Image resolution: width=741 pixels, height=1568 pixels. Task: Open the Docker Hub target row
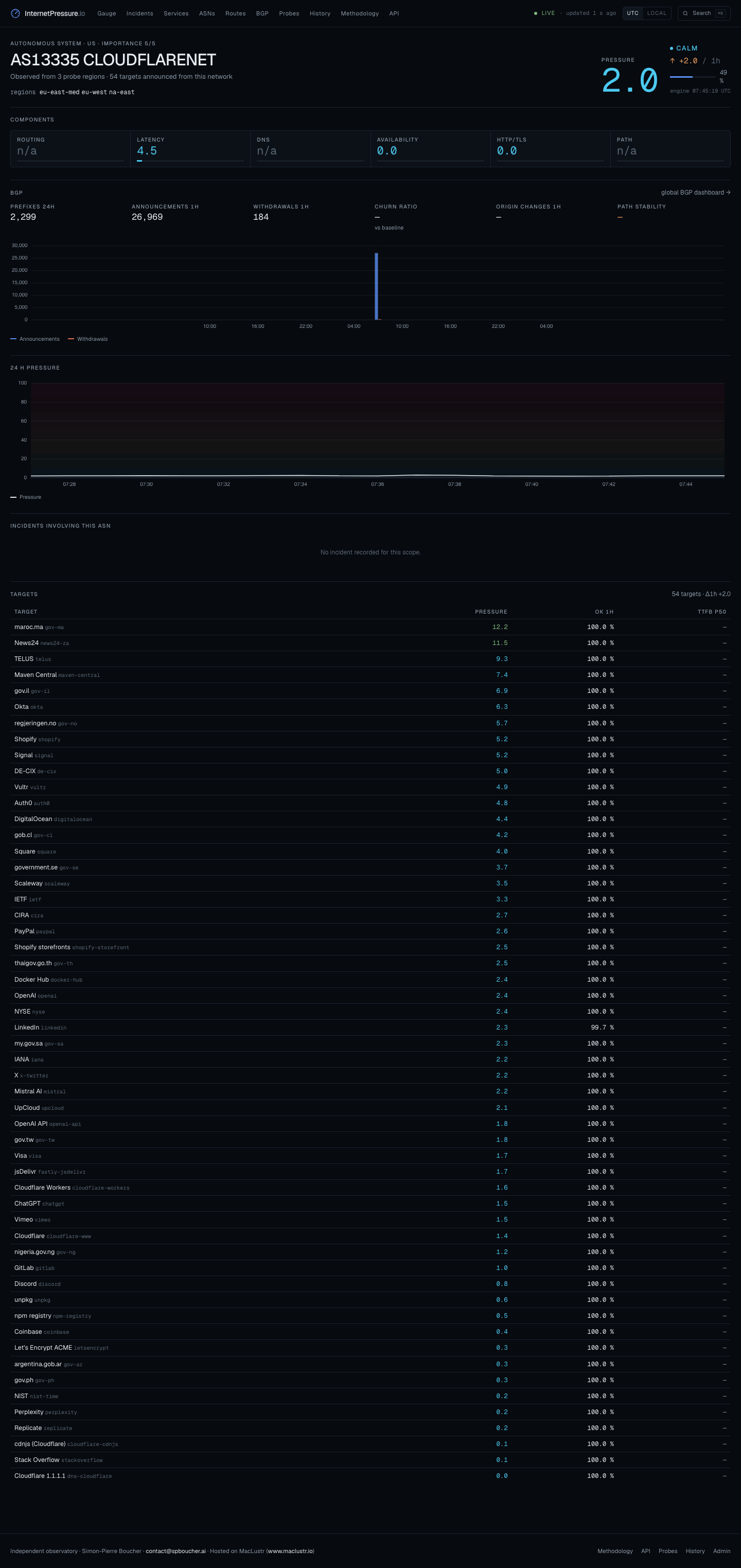tap(370, 980)
